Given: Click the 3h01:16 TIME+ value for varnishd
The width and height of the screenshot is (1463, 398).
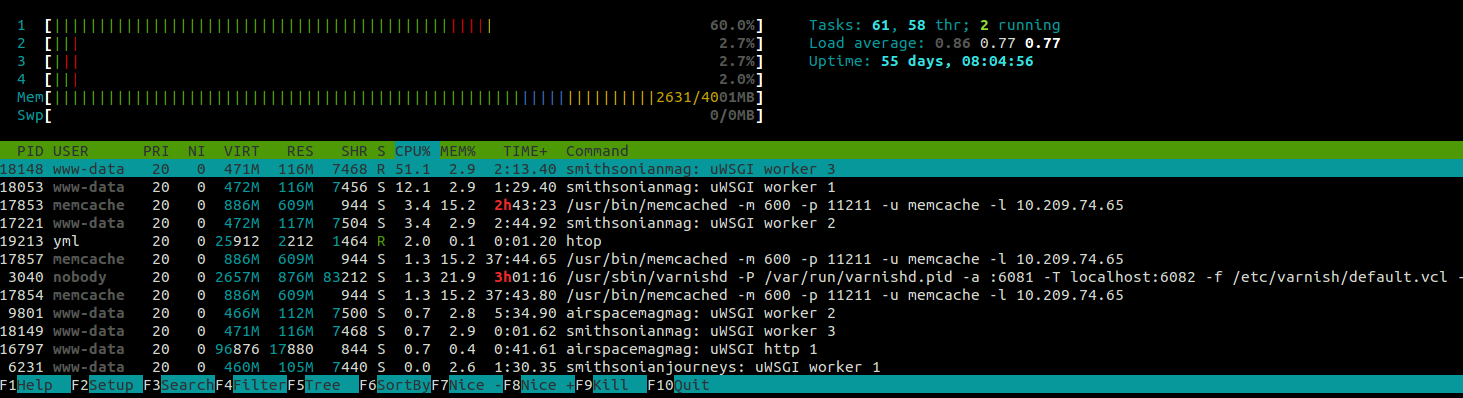Looking at the screenshot, I should 525,277.
